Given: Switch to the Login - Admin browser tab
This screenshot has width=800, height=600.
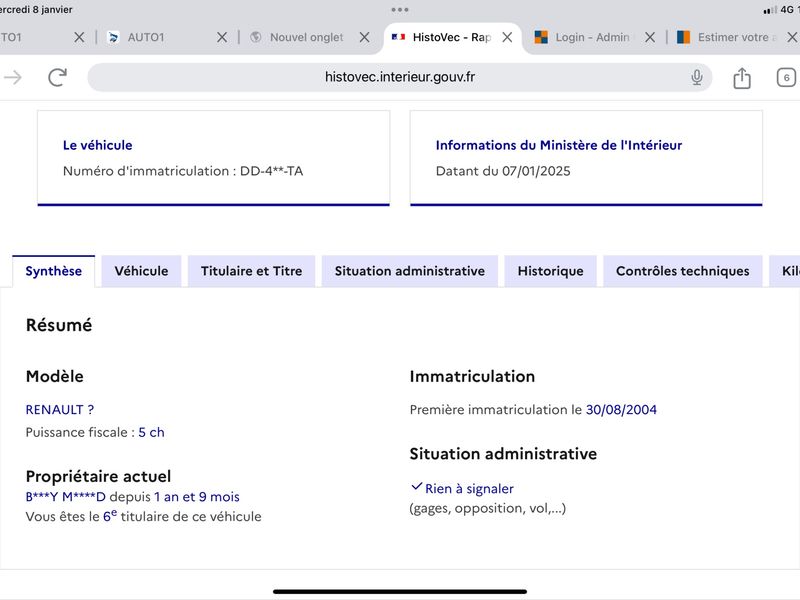Looking at the screenshot, I should [x=592, y=37].
